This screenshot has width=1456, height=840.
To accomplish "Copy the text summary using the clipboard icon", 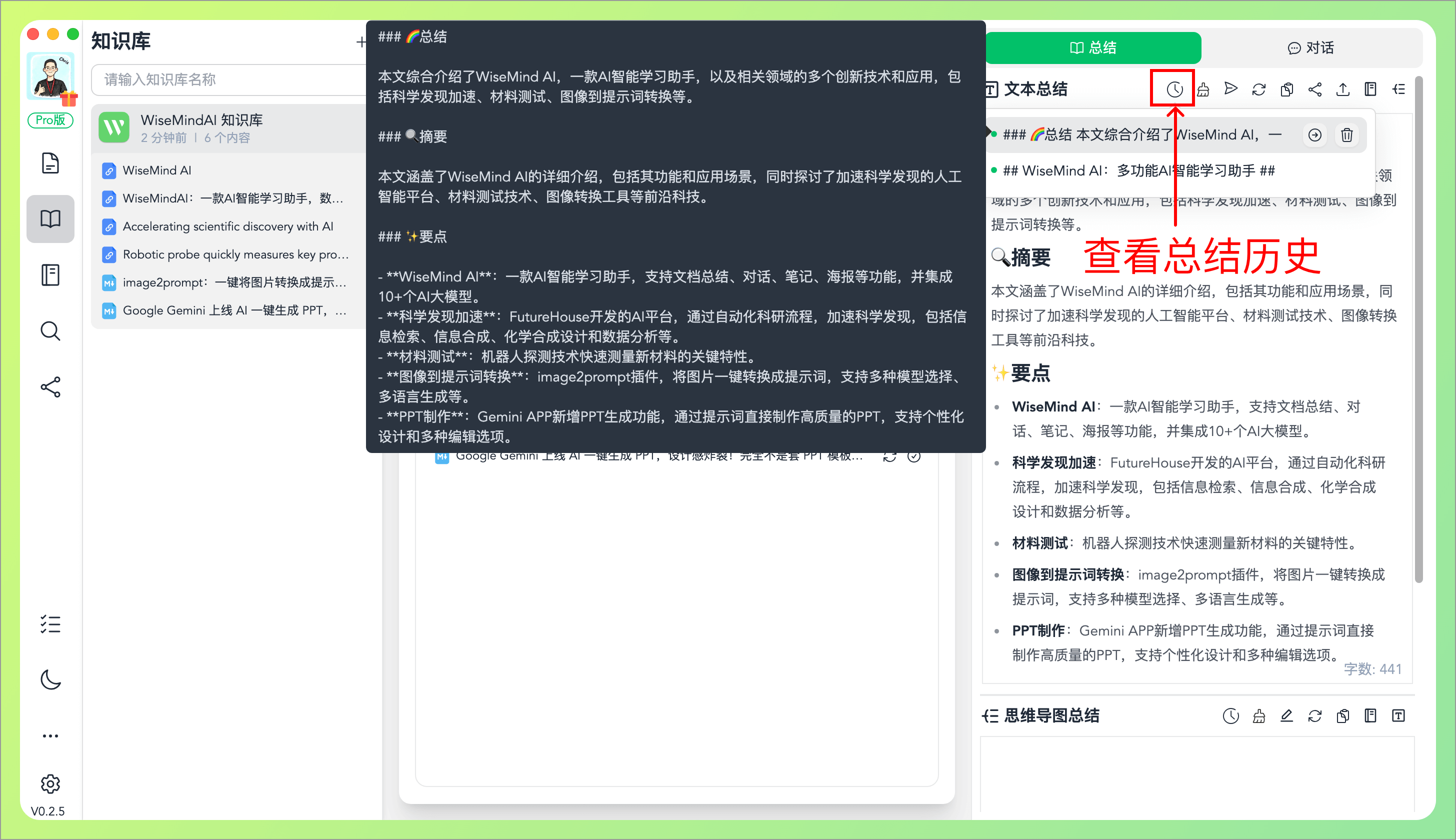I will coord(1287,89).
